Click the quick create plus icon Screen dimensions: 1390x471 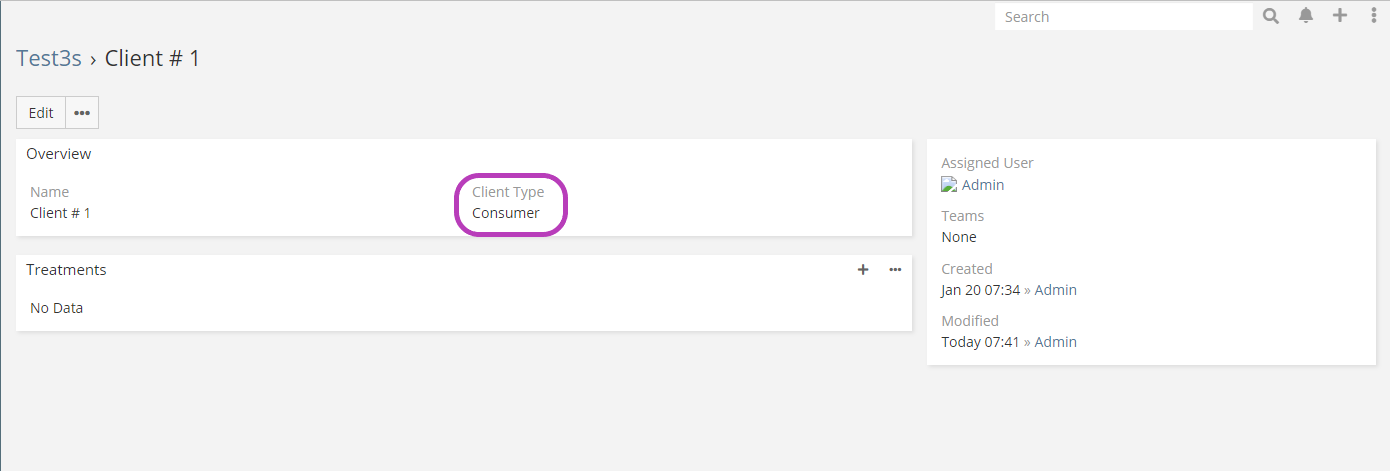(x=1340, y=16)
